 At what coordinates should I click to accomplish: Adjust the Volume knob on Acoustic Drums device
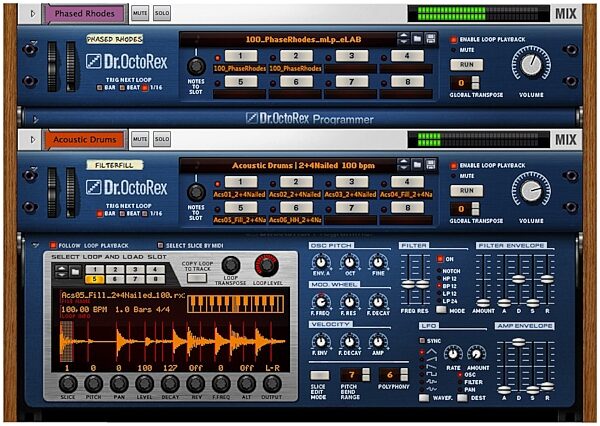pos(532,190)
